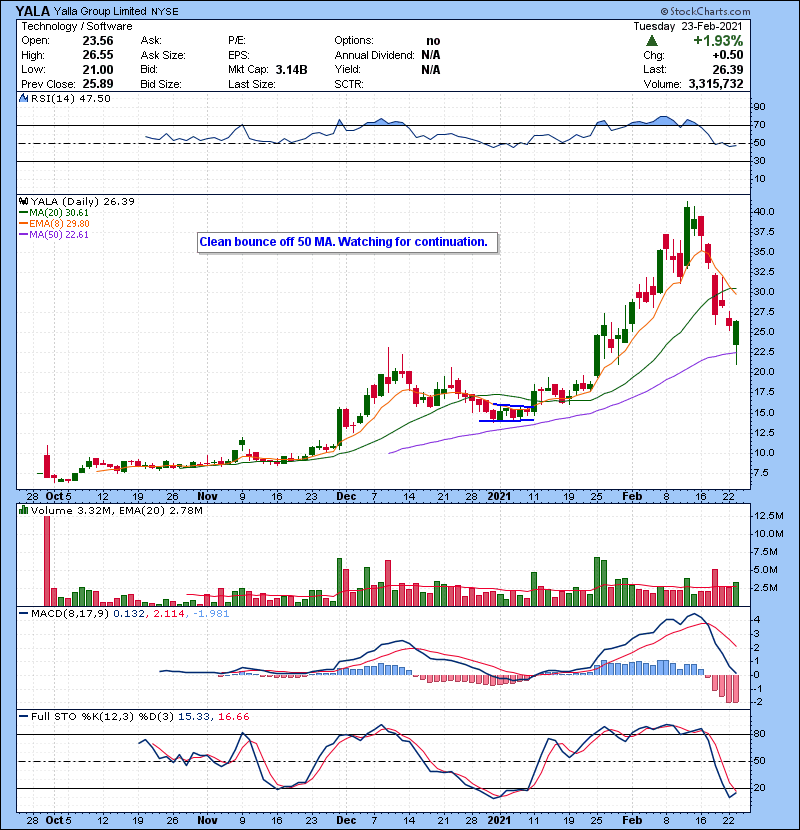Click the RSI 70 level label
Image resolution: width=800 pixels, height=830 pixels.
(x=759, y=125)
